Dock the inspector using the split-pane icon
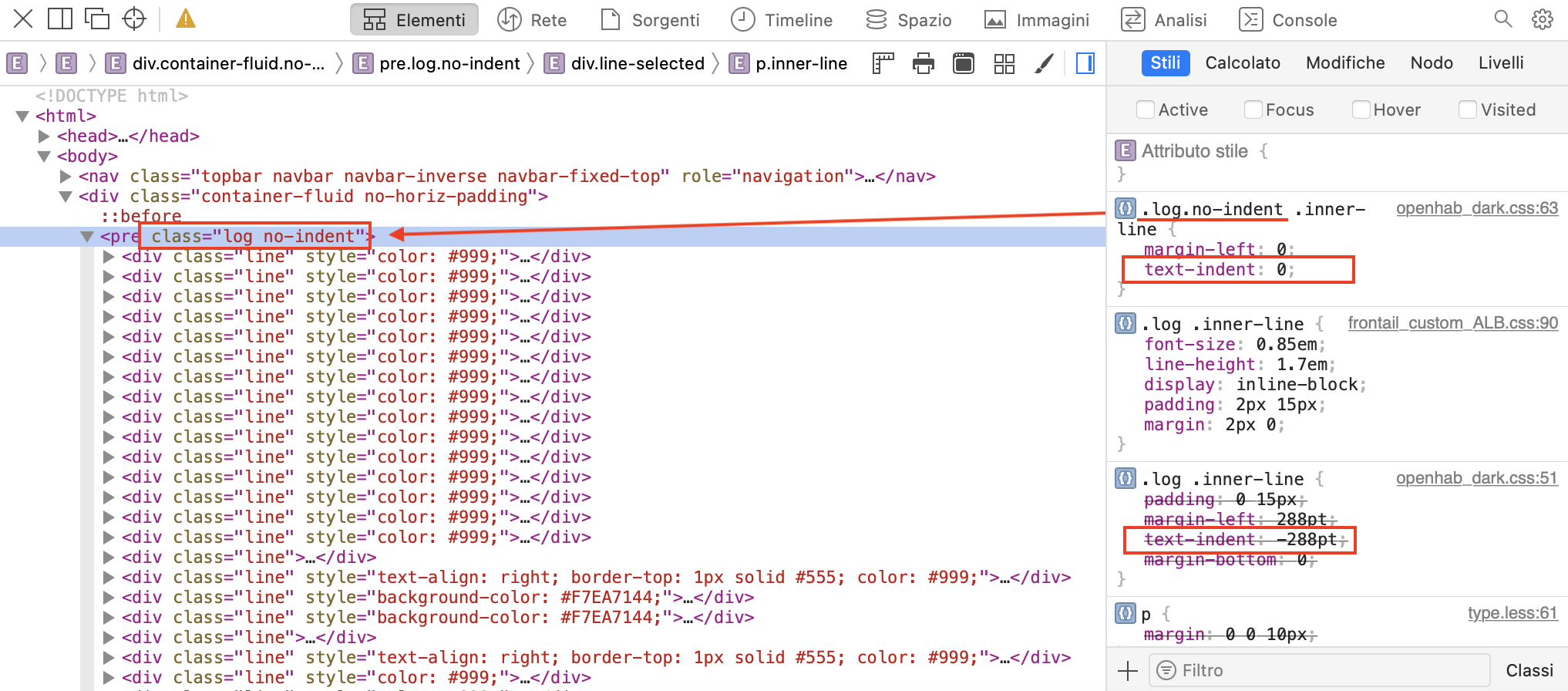Screen dimensions: 1568x691 (x=59, y=19)
